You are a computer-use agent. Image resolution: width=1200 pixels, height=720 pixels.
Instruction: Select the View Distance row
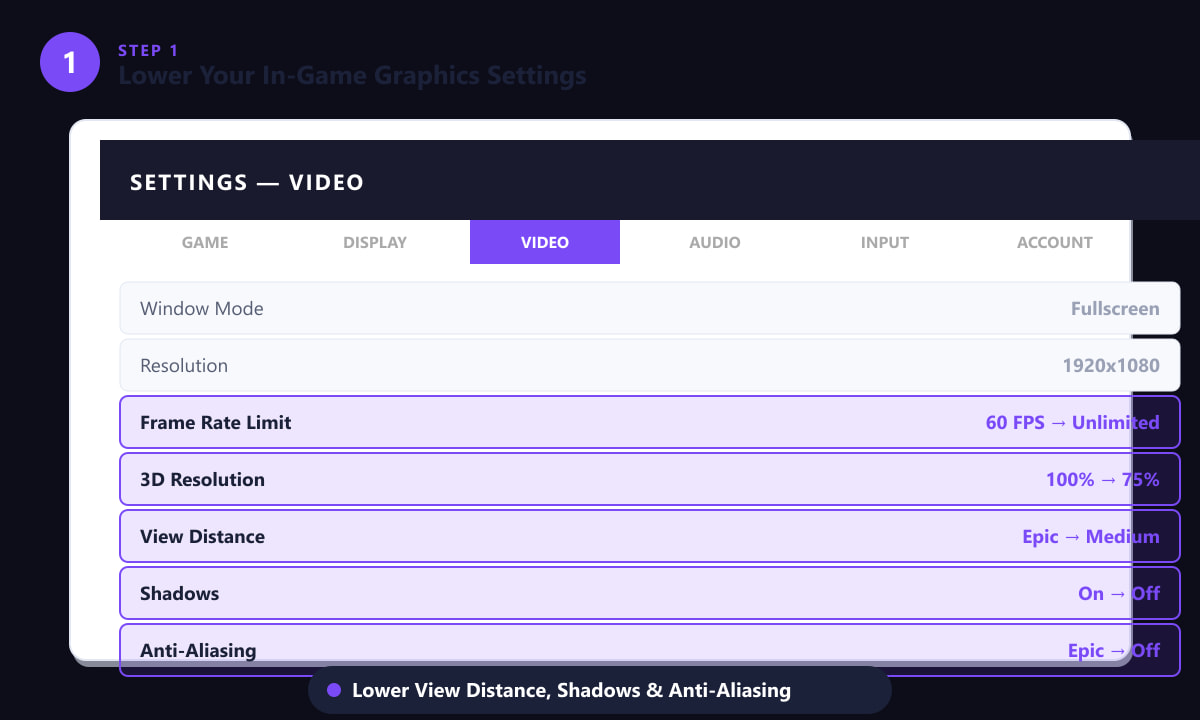pos(650,536)
